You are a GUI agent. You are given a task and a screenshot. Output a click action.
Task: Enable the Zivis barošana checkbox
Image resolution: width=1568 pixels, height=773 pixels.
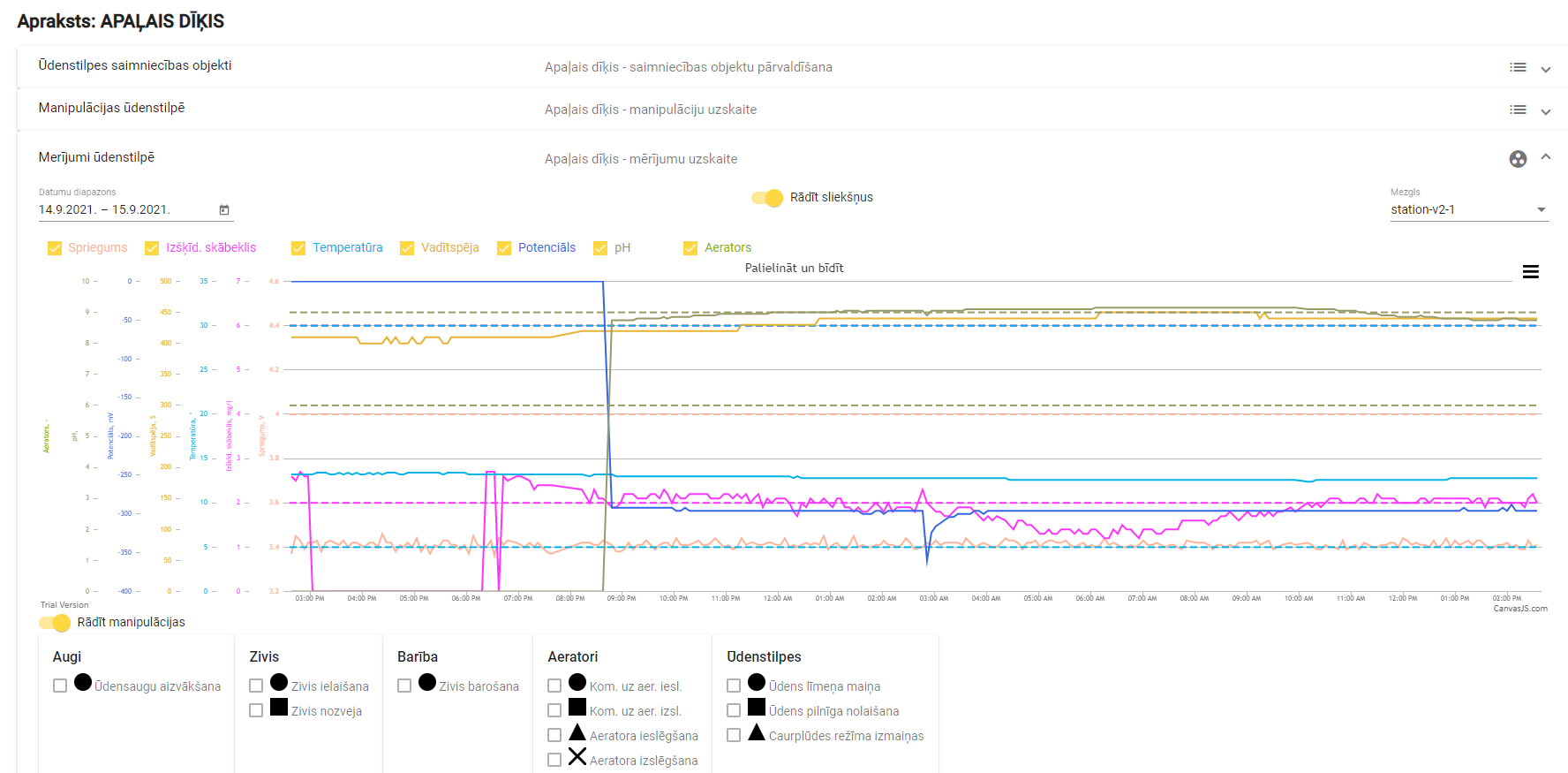(404, 686)
